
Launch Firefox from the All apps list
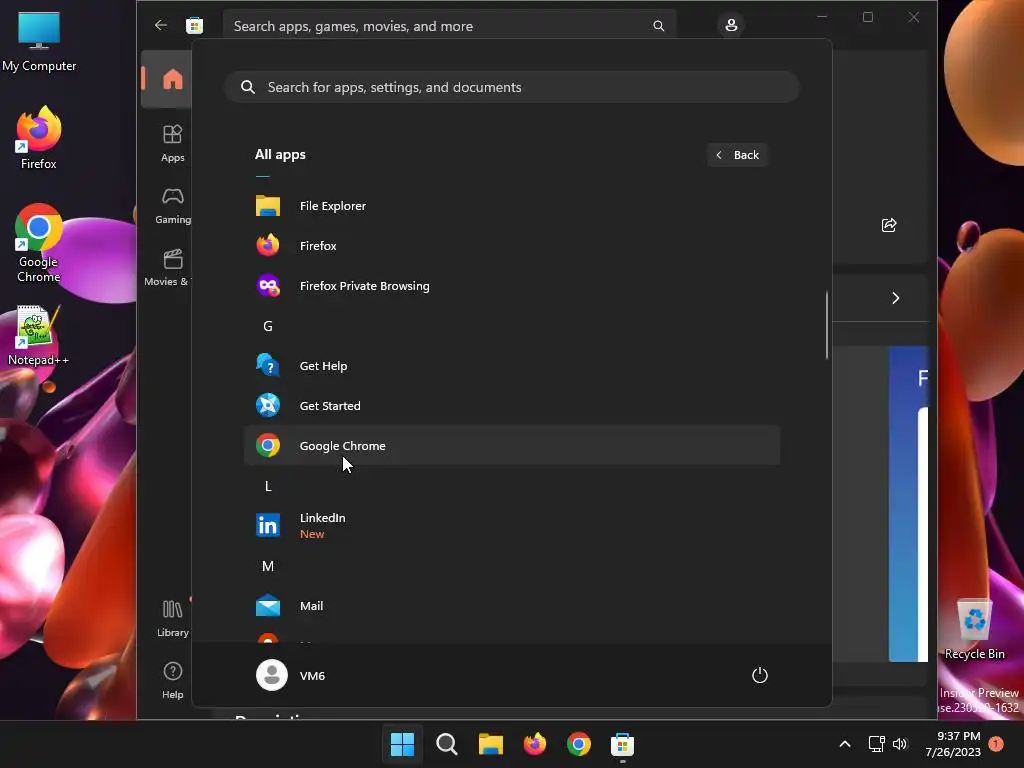point(512,246)
